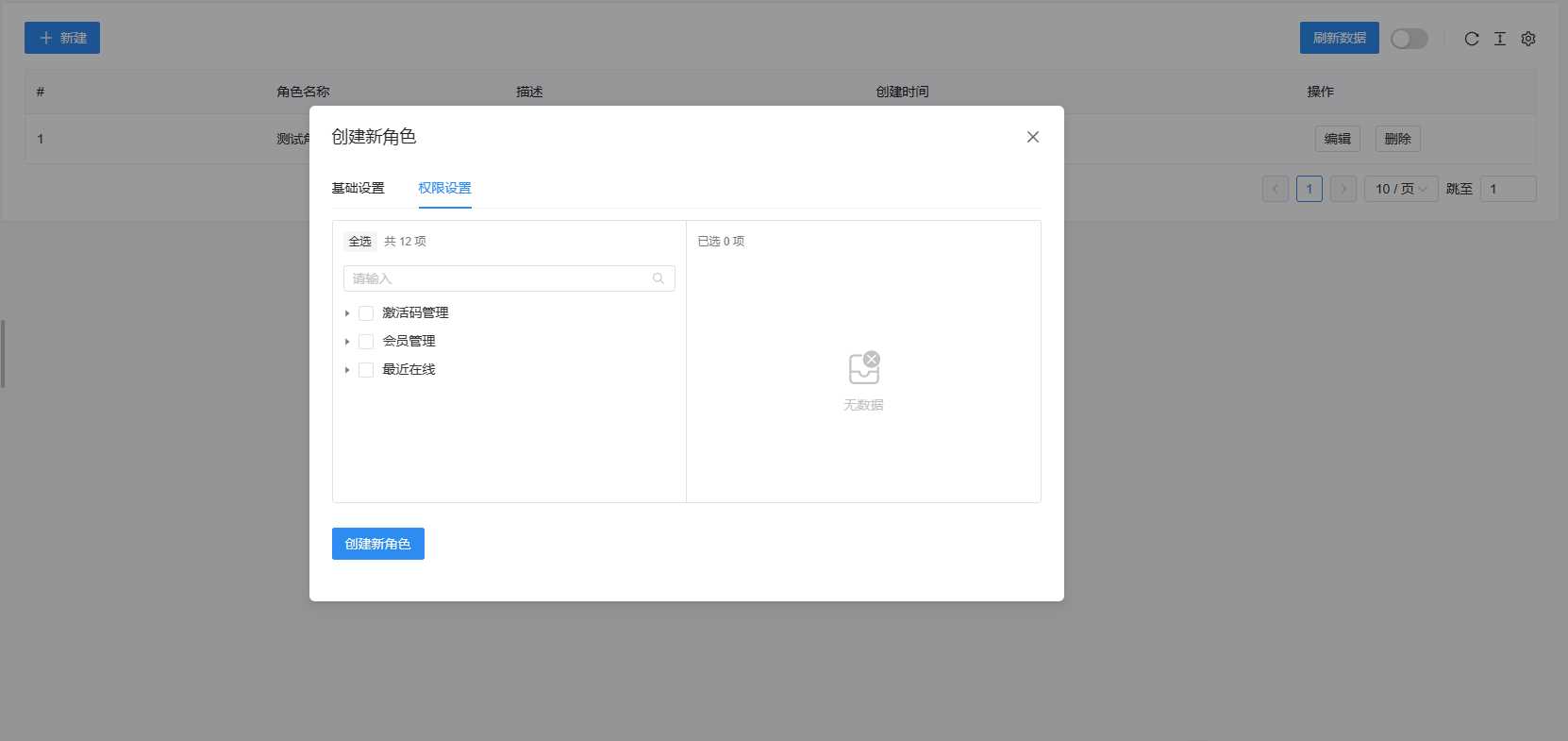Switch to the 基础设置 tab
This screenshot has width=1568, height=741.
(358, 188)
